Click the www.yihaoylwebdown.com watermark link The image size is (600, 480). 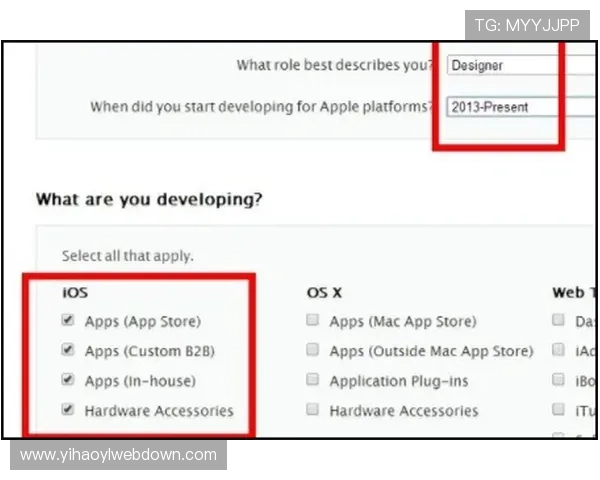pos(119,455)
